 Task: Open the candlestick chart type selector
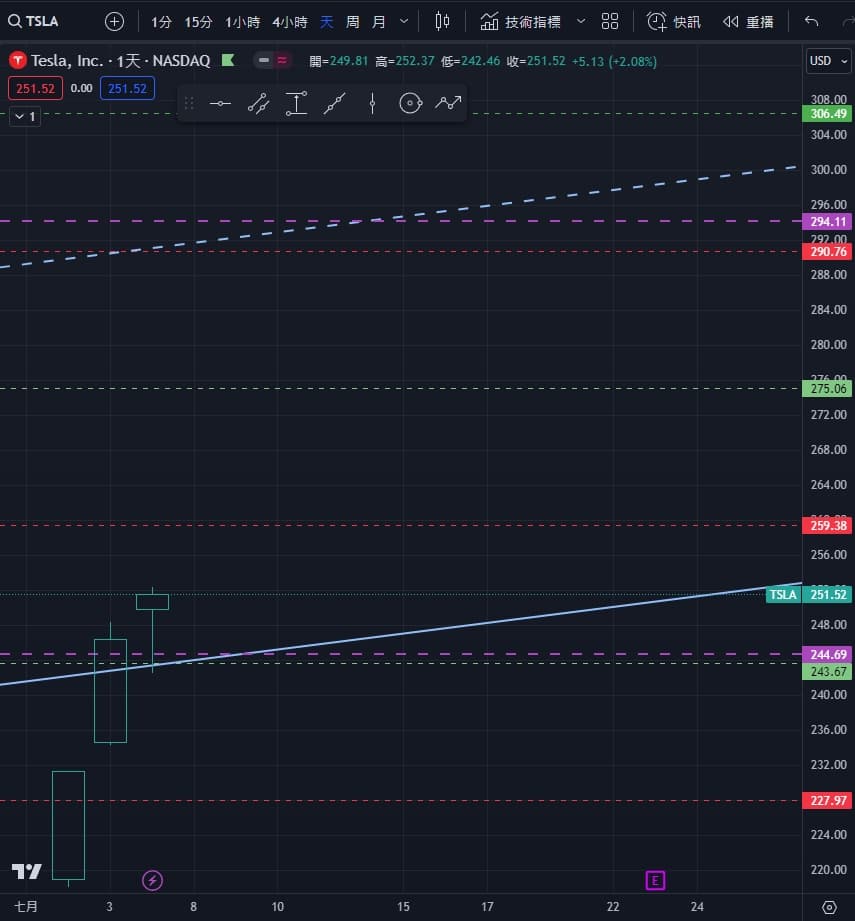tap(443, 21)
